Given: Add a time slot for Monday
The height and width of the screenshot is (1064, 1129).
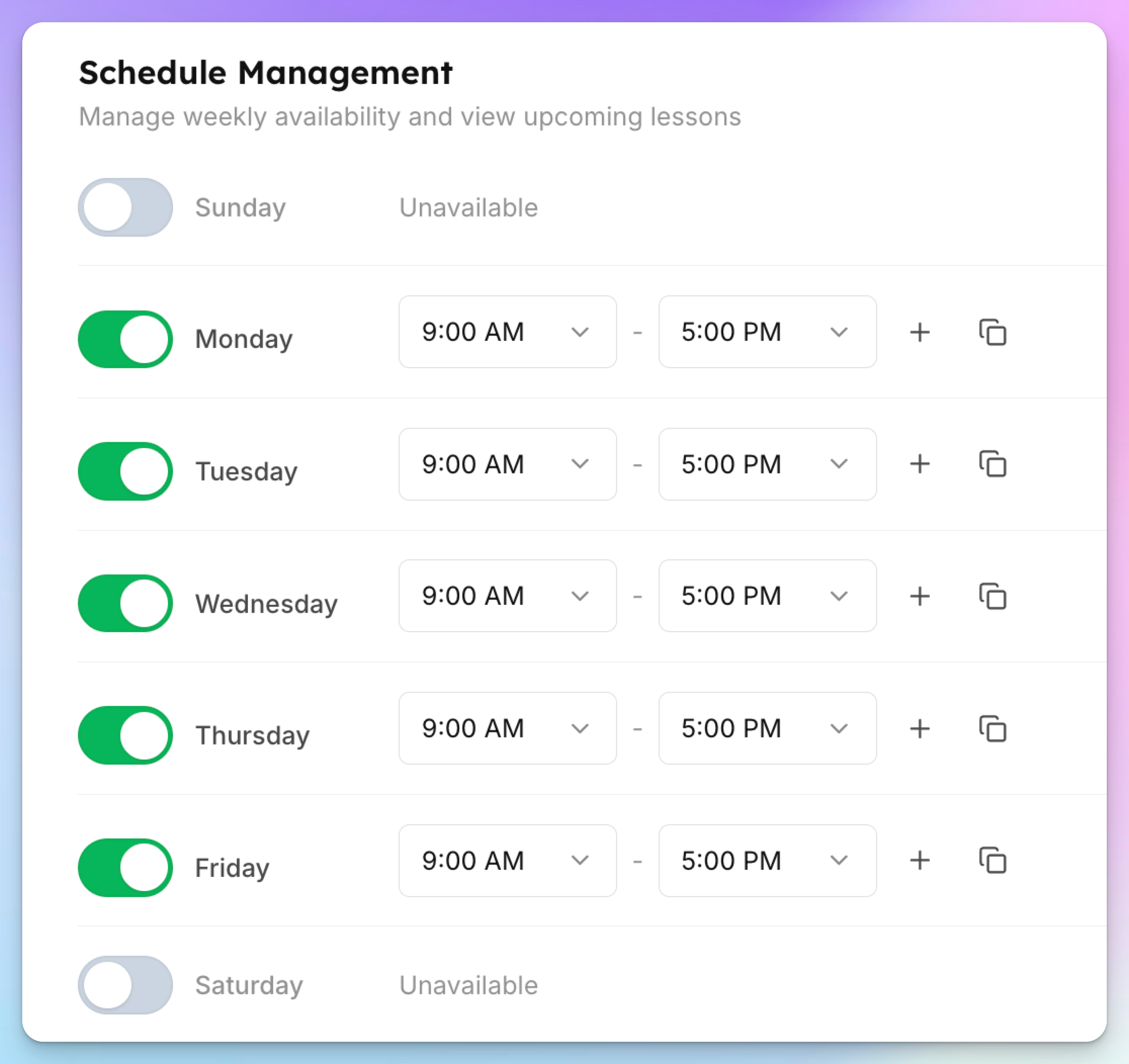Looking at the screenshot, I should coord(920,332).
